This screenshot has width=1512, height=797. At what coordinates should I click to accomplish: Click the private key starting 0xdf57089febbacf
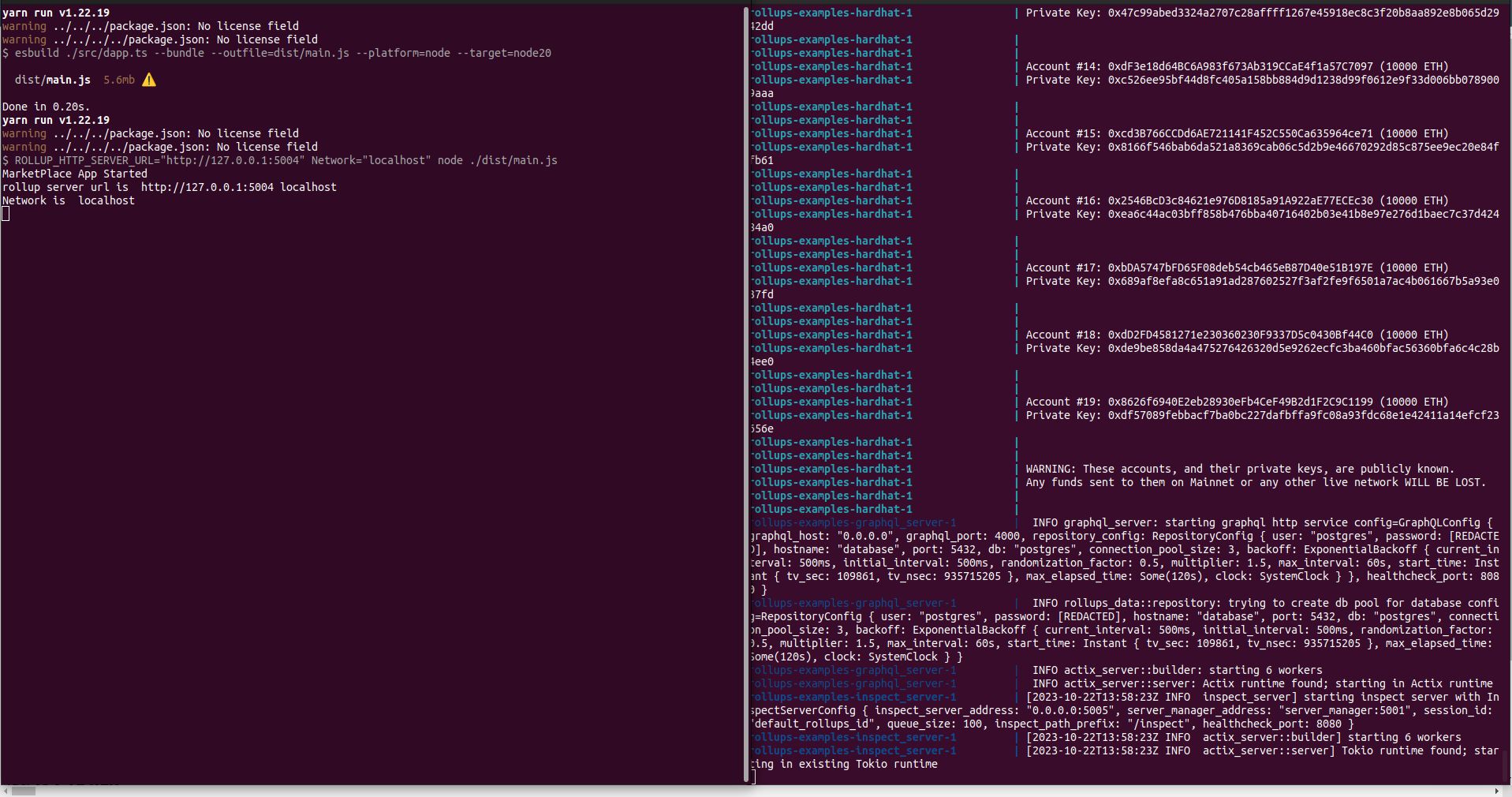tap(1262, 415)
